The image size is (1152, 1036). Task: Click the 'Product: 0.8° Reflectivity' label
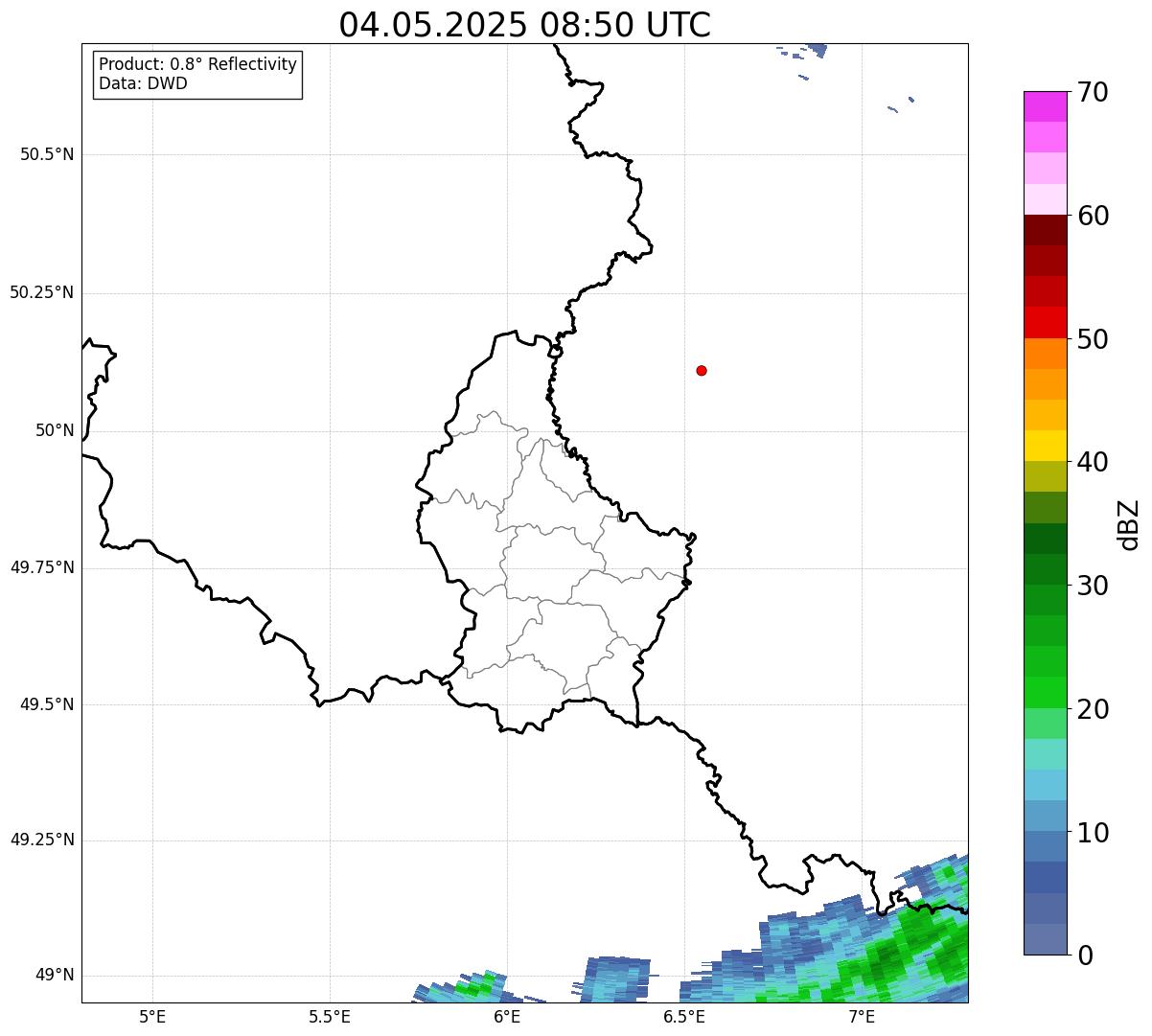coord(198,64)
